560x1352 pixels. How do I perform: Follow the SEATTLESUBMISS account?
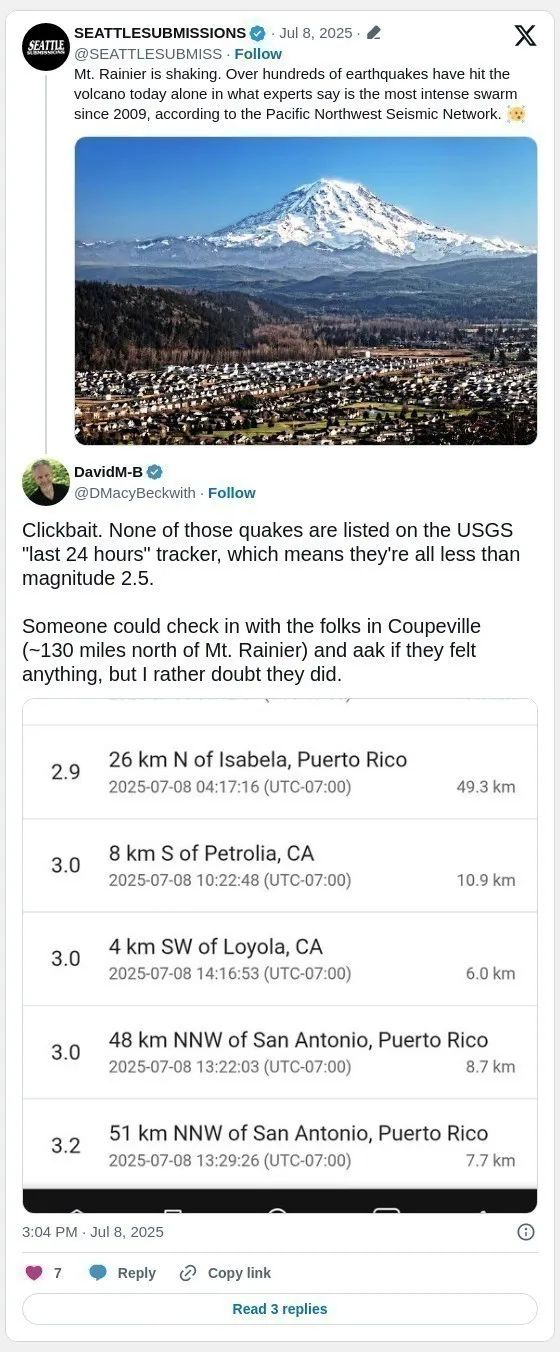(x=258, y=54)
